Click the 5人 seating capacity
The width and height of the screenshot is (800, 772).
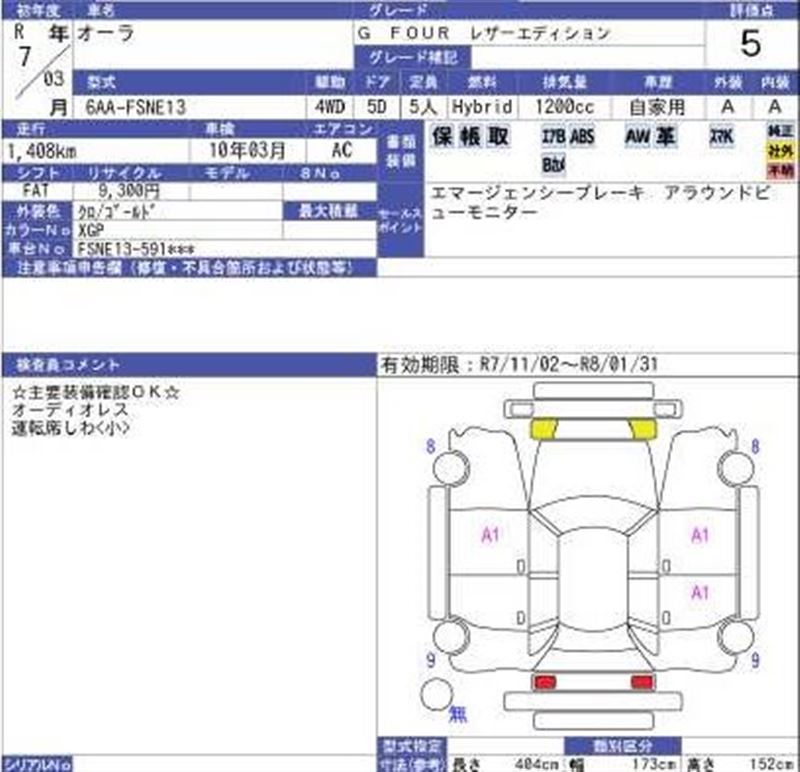(423, 107)
